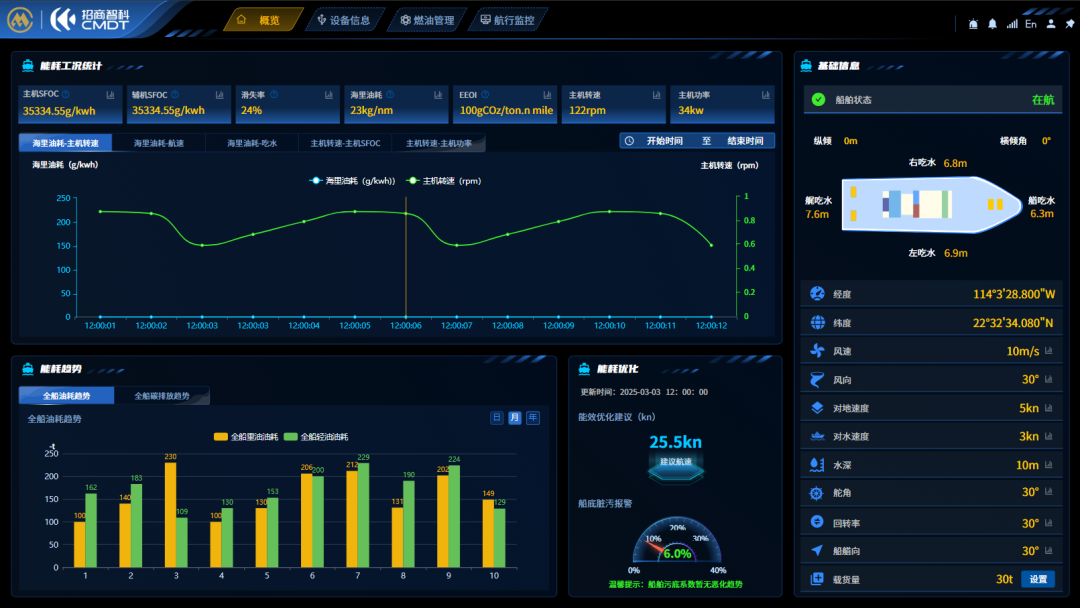
Task: Open the 结束时间 date picker
Action: click(x=744, y=141)
